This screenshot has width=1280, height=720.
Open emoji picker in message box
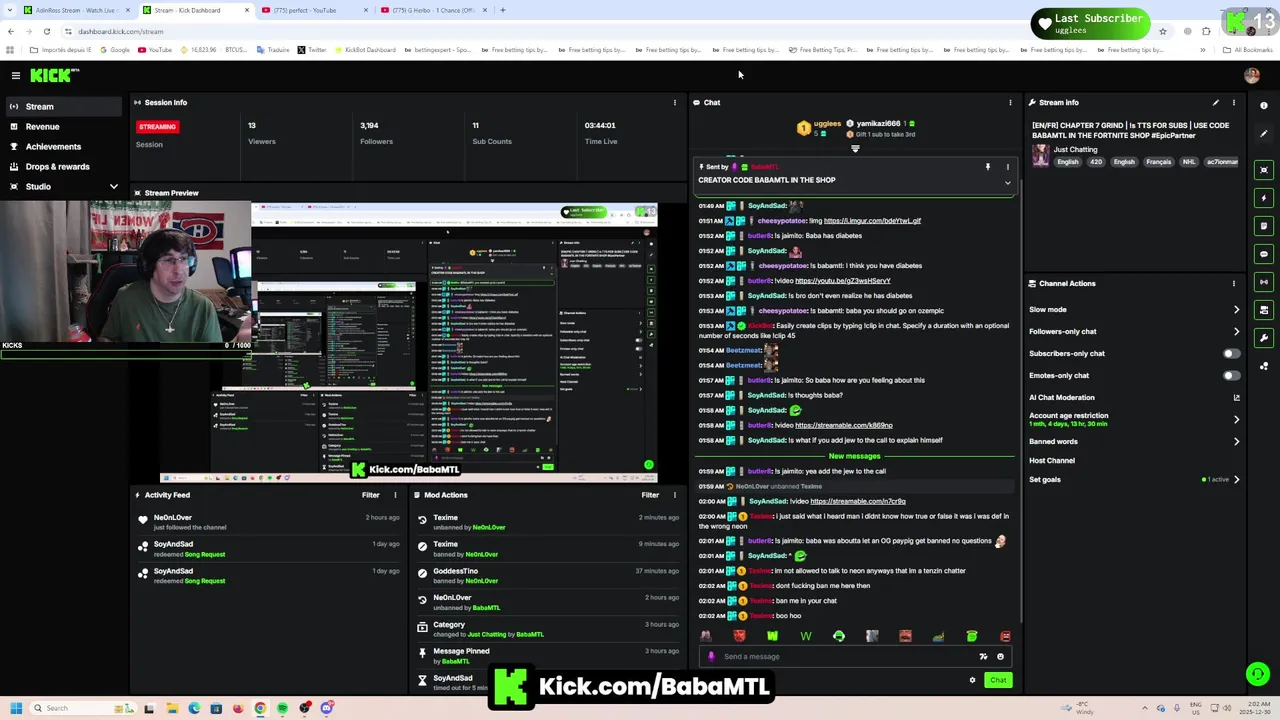tap(1000, 657)
